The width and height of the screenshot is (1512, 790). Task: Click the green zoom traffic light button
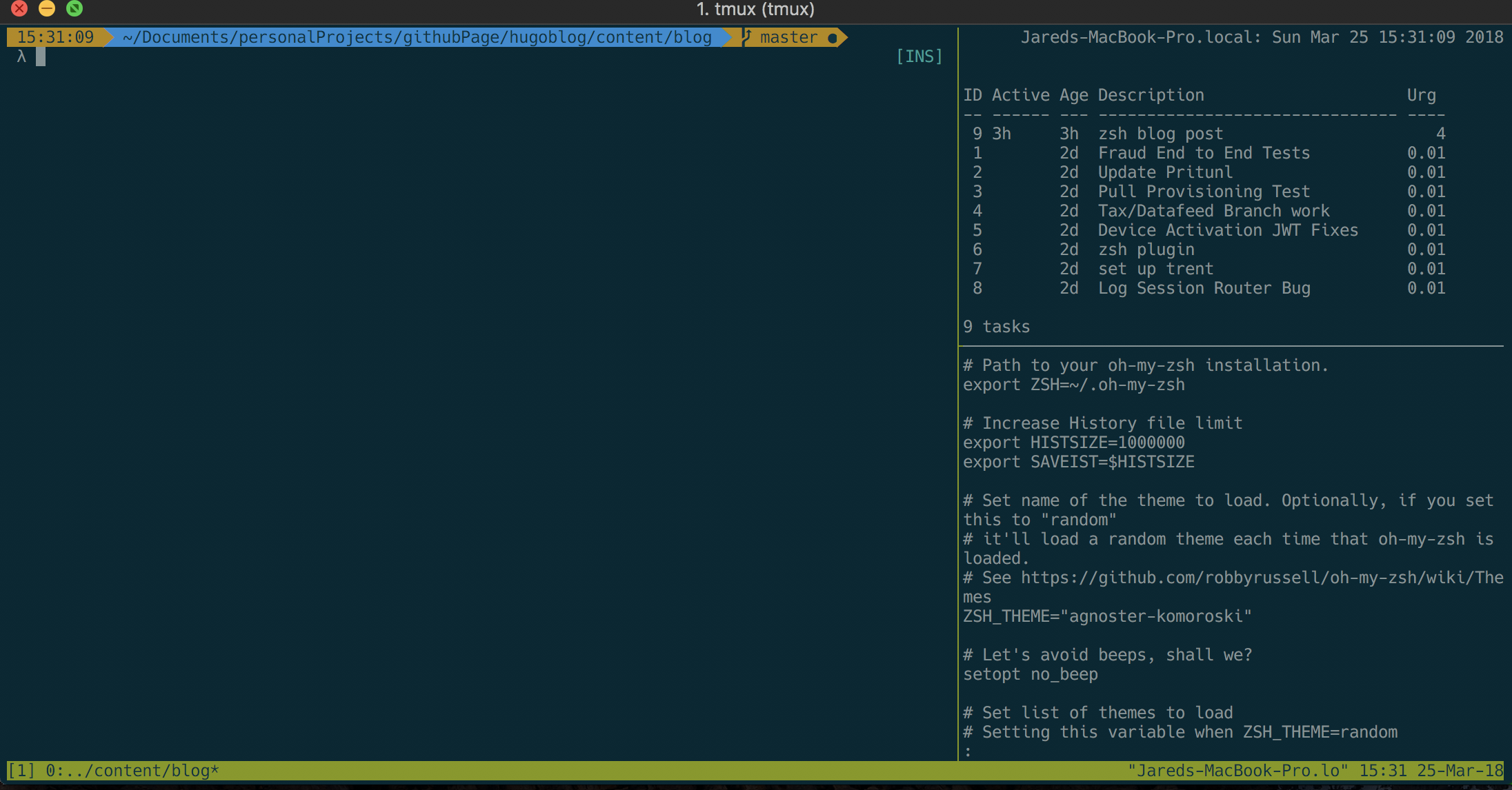75,9
